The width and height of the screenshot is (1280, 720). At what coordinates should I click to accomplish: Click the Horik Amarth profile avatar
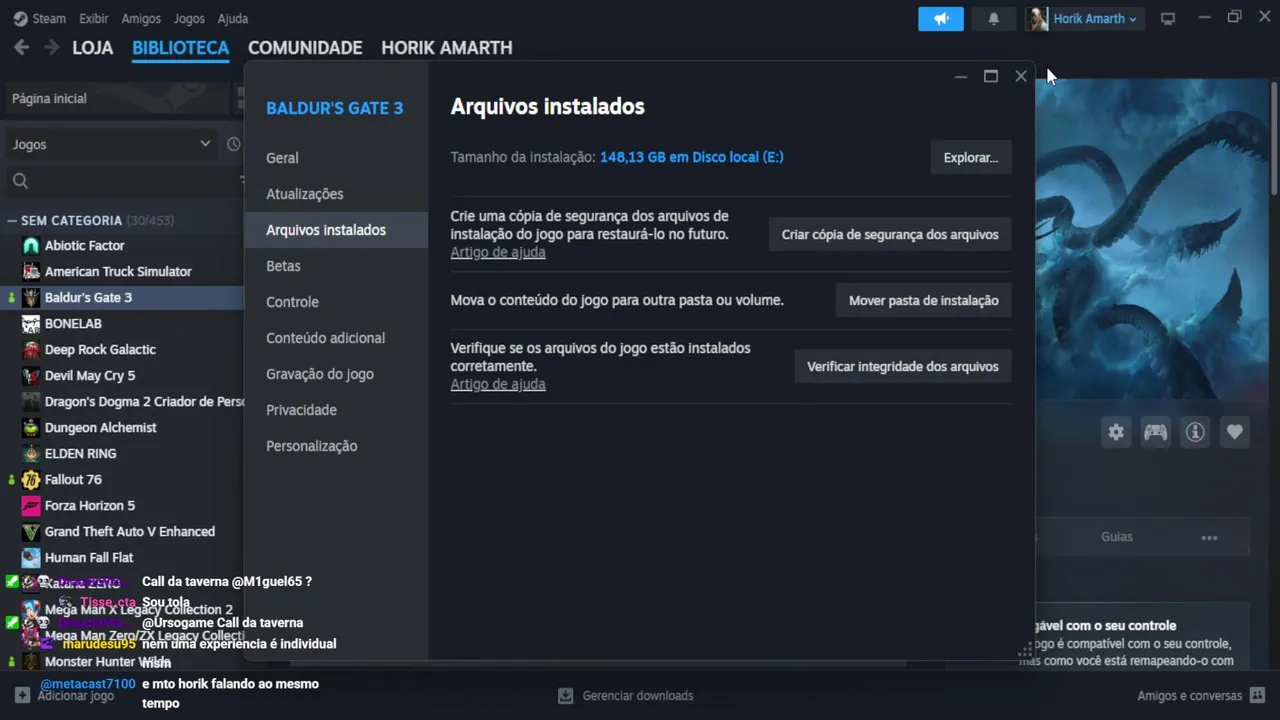click(x=1037, y=18)
